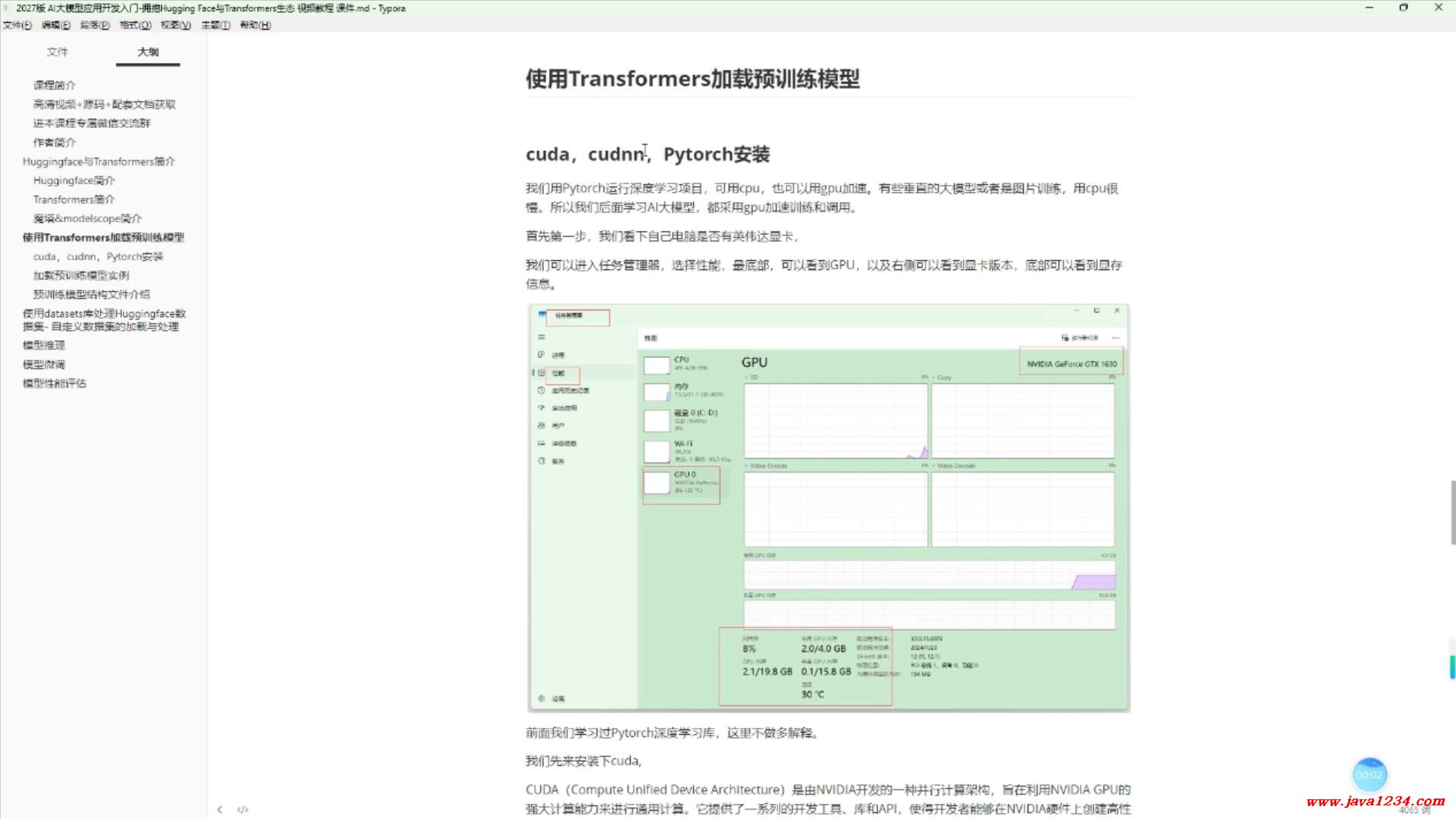Switch to the 大纲 outline tab
This screenshot has width=1456, height=819.
pos(147,52)
